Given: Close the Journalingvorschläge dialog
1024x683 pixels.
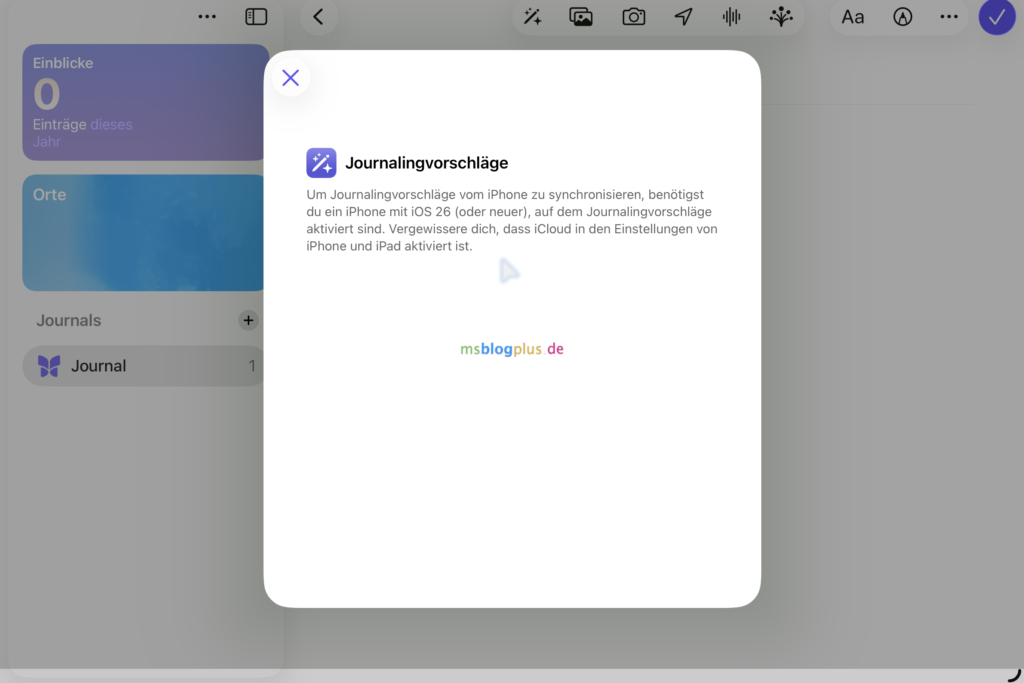Looking at the screenshot, I should tap(291, 78).
